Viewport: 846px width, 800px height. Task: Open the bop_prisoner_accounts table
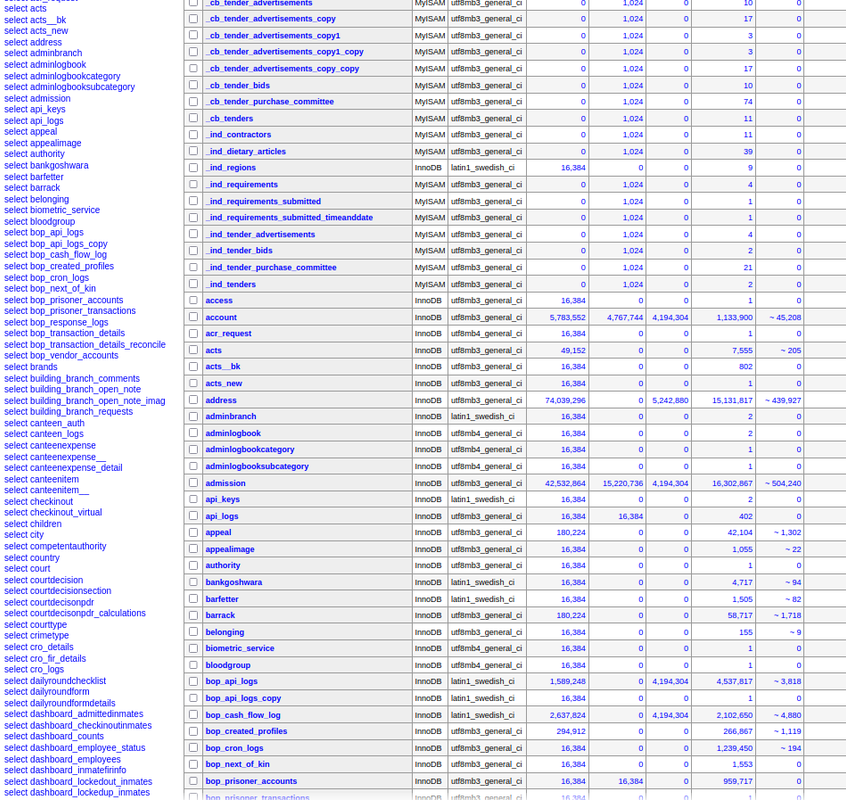(251, 781)
